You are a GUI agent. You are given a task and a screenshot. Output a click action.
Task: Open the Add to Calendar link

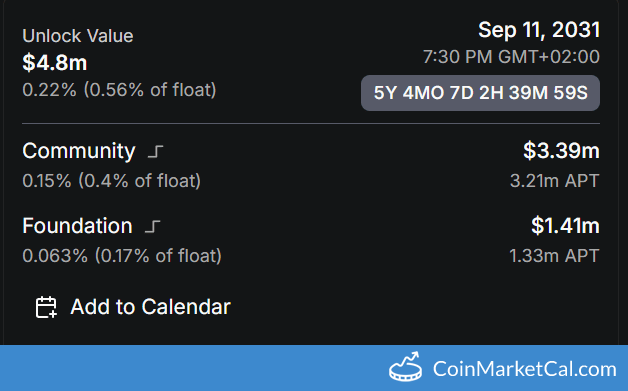click(133, 307)
